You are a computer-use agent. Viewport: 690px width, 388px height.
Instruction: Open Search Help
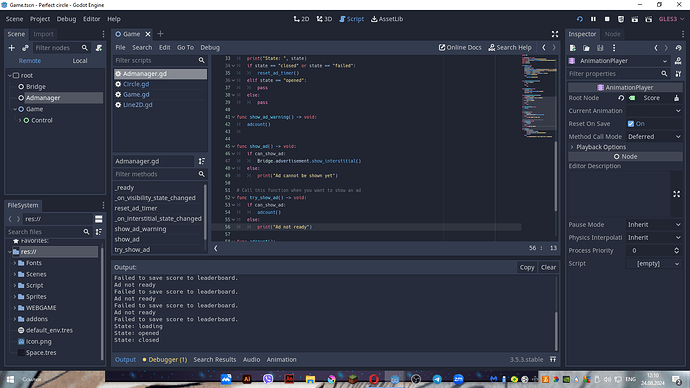coord(510,48)
